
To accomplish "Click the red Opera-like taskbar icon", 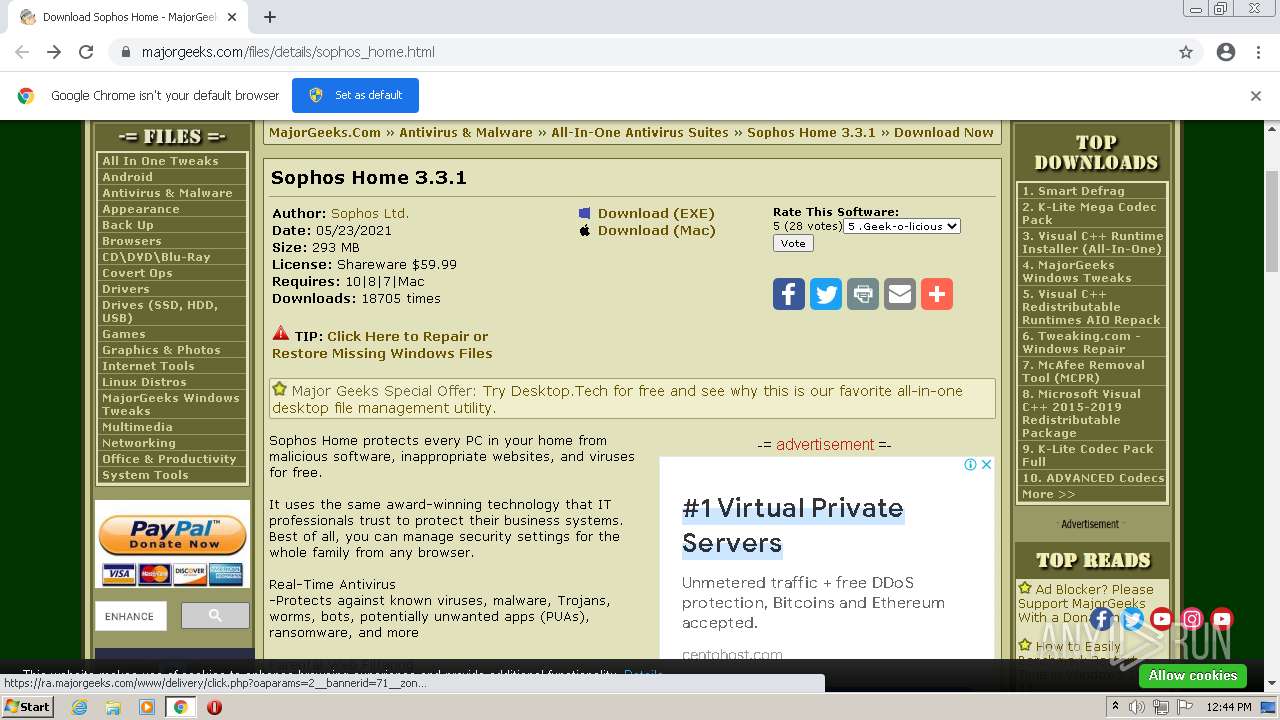I will [214, 707].
